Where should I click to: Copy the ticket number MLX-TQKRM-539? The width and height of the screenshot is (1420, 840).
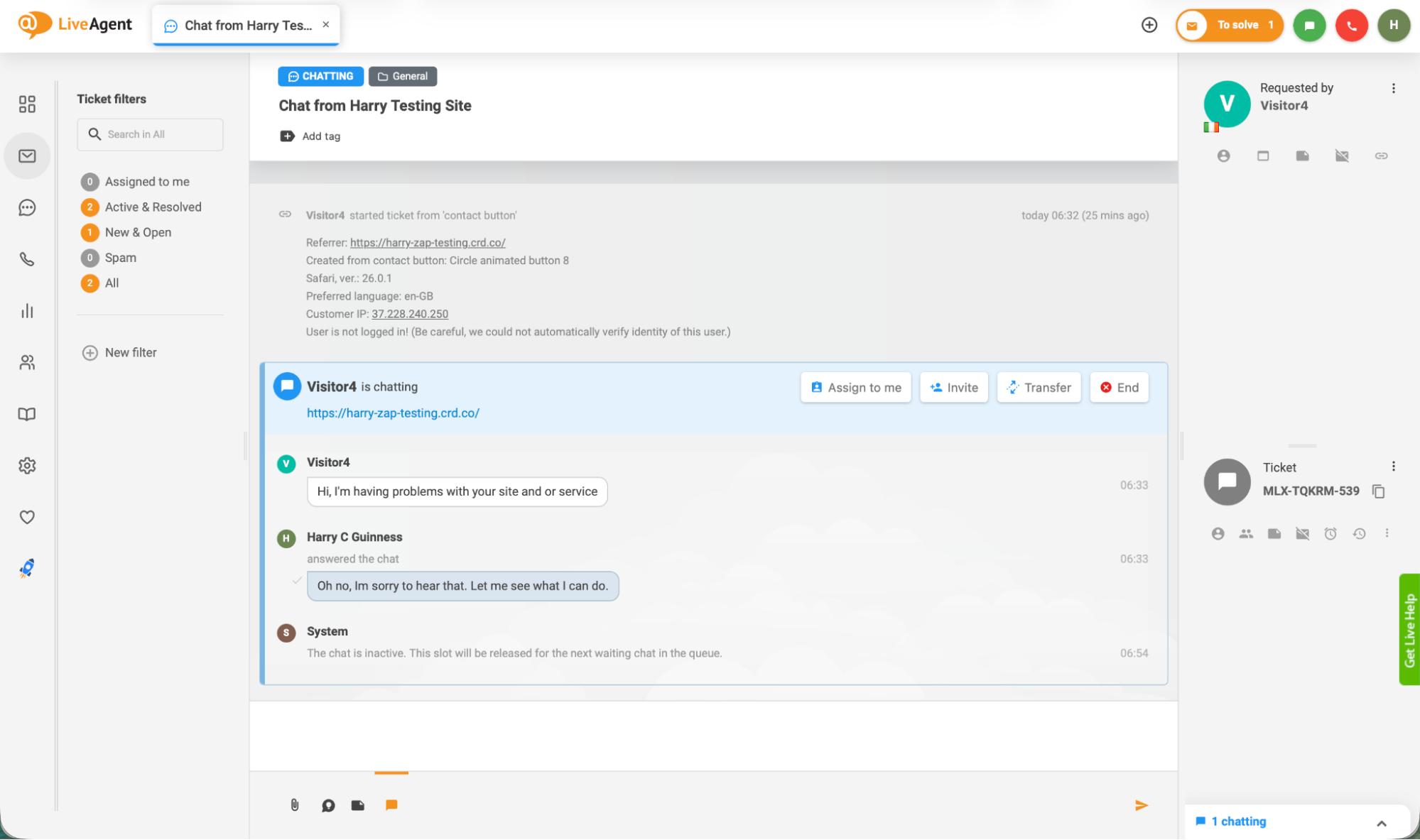[x=1378, y=491]
